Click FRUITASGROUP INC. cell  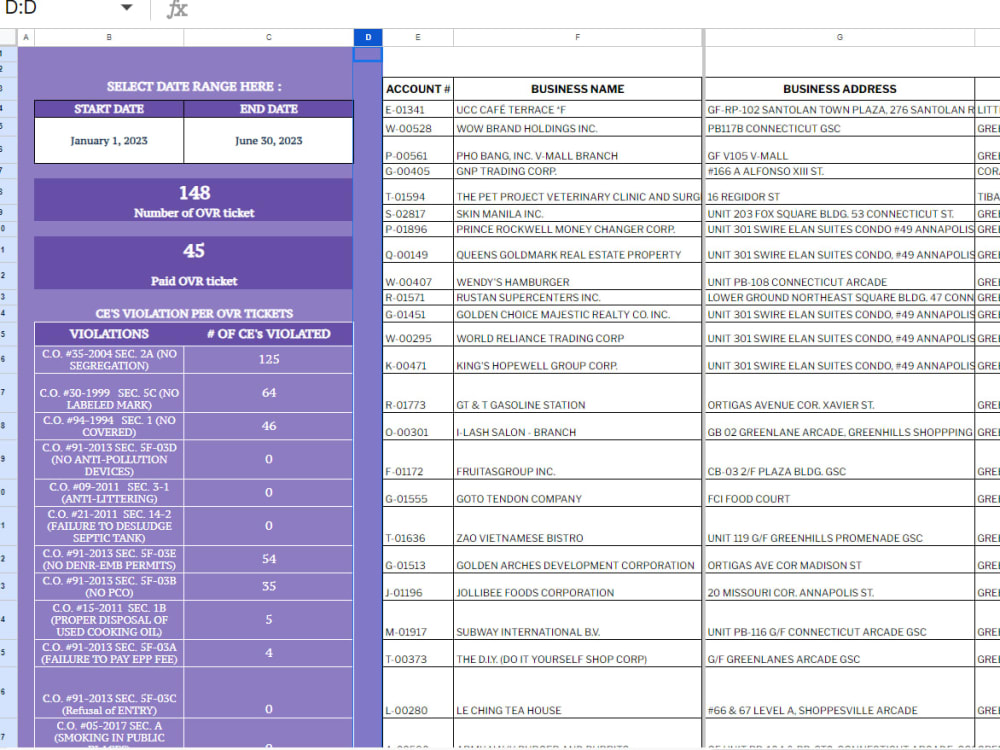pyautogui.click(x=578, y=460)
